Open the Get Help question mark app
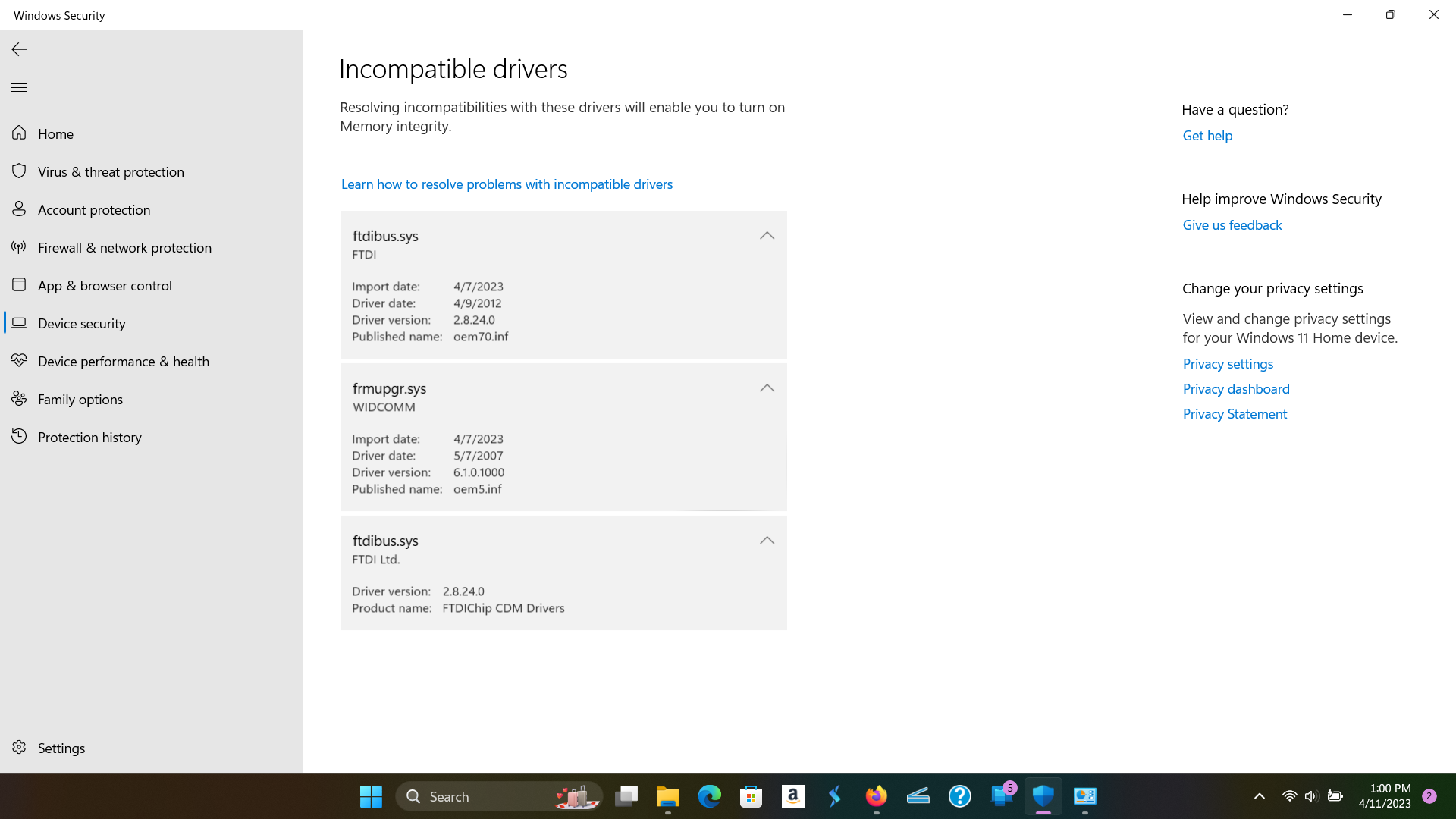 pyautogui.click(x=959, y=796)
